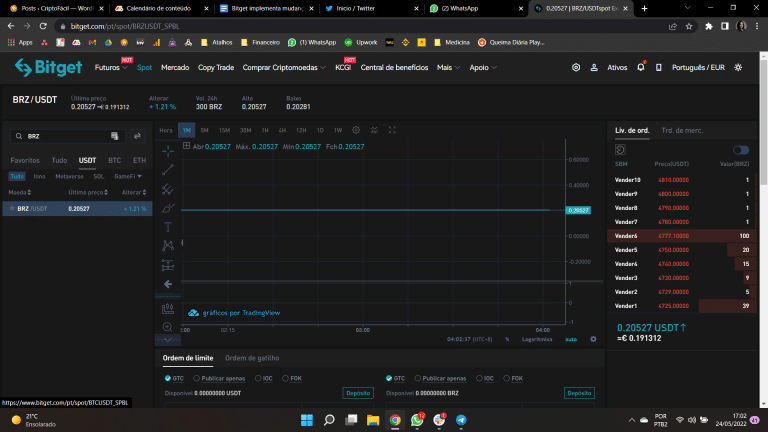Select the trend line drawing tool
The image size is (768, 432).
[168, 170]
